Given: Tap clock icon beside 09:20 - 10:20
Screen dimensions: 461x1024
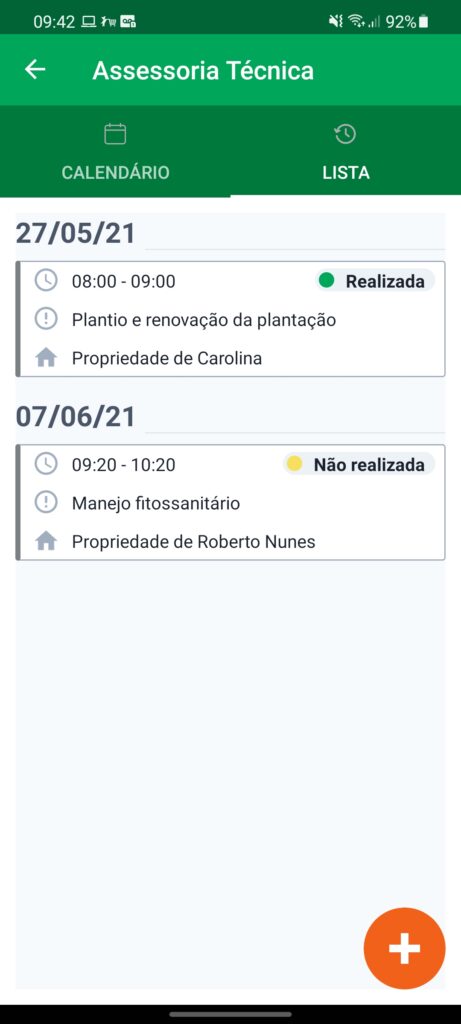Looking at the screenshot, I should click(46, 464).
